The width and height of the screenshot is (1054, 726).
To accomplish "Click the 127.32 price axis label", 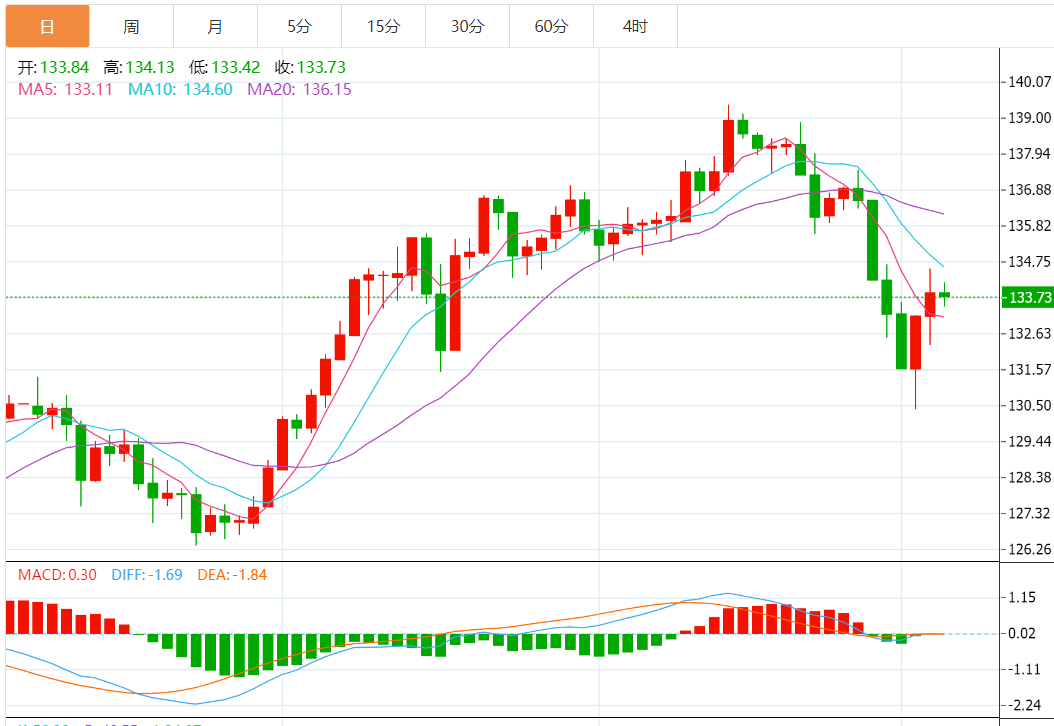I will point(1030,514).
